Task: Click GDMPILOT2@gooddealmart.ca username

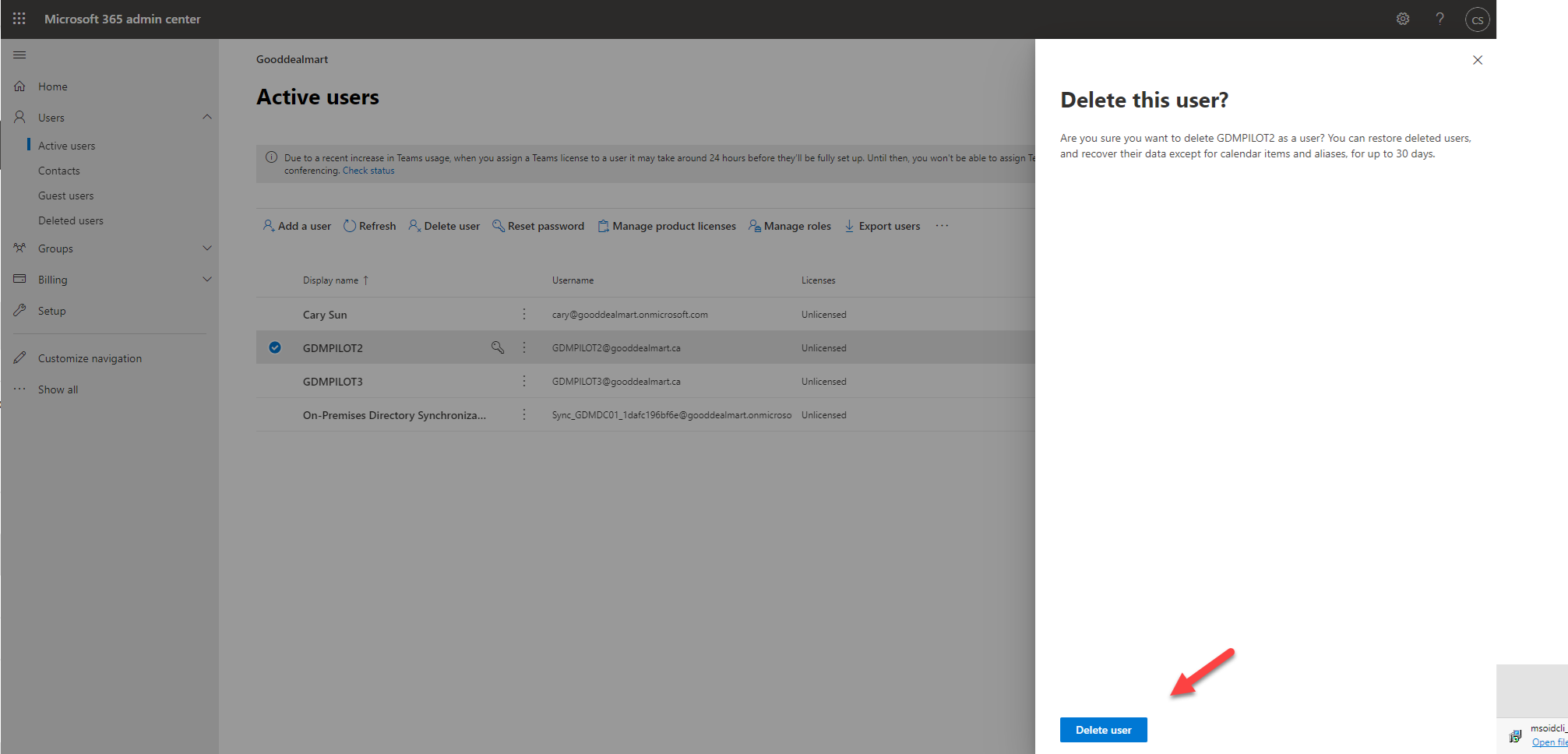Action: [616, 348]
